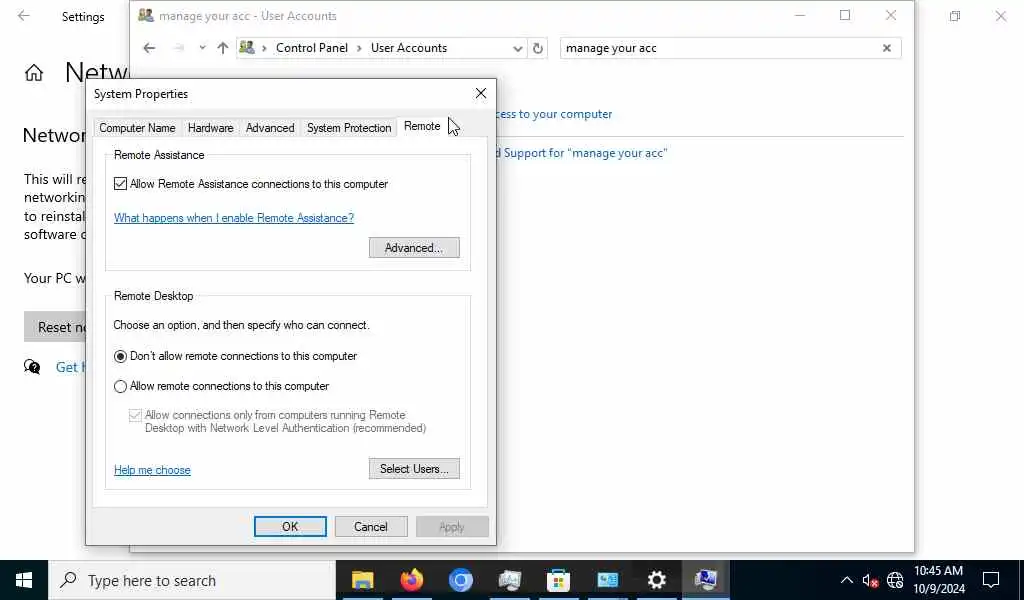Open Microsoft Store from taskbar
Image resolution: width=1024 pixels, height=600 pixels.
[558, 580]
